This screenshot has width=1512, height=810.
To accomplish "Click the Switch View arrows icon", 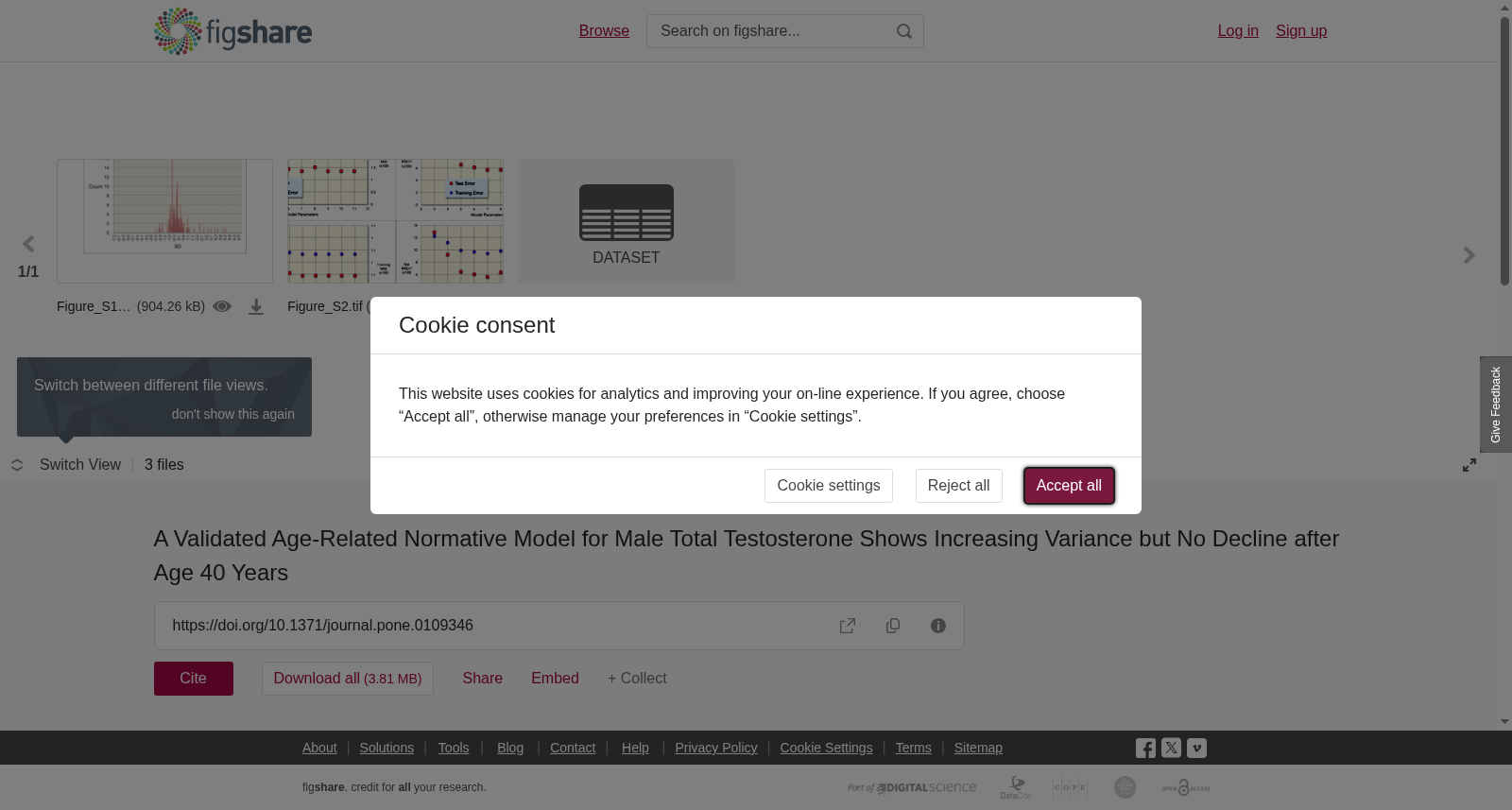I will [x=17, y=465].
